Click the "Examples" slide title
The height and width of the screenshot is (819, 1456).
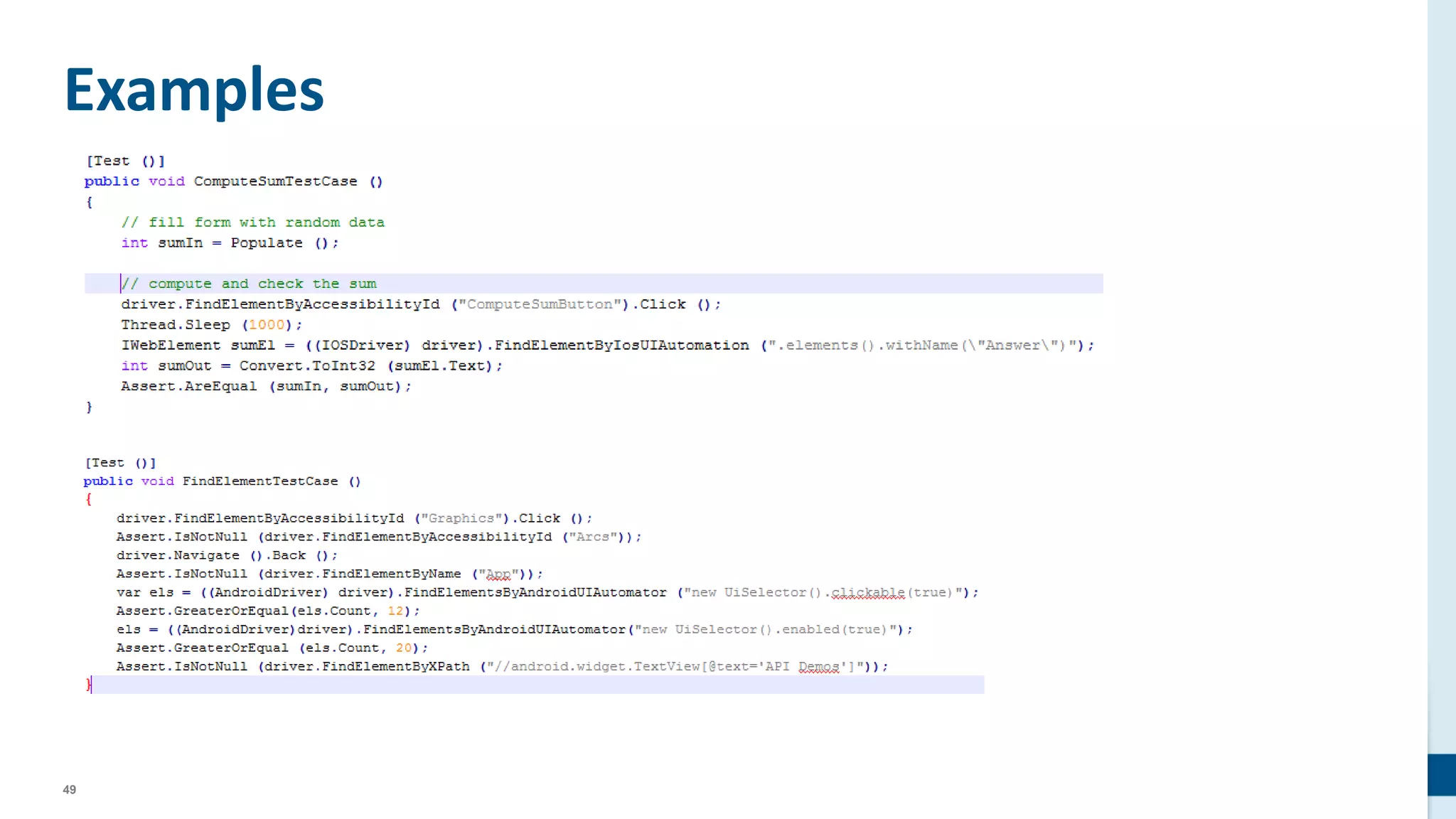click(194, 90)
